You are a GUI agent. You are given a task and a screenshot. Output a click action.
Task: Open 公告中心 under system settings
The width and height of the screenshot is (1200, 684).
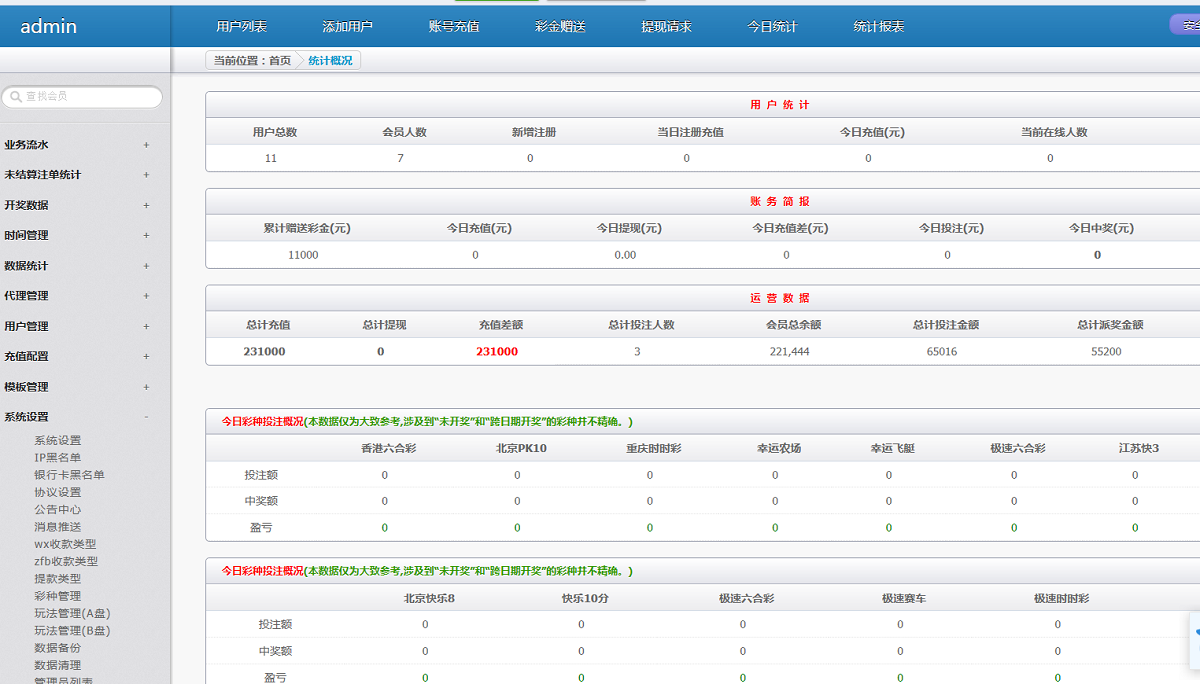coord(58,509)
